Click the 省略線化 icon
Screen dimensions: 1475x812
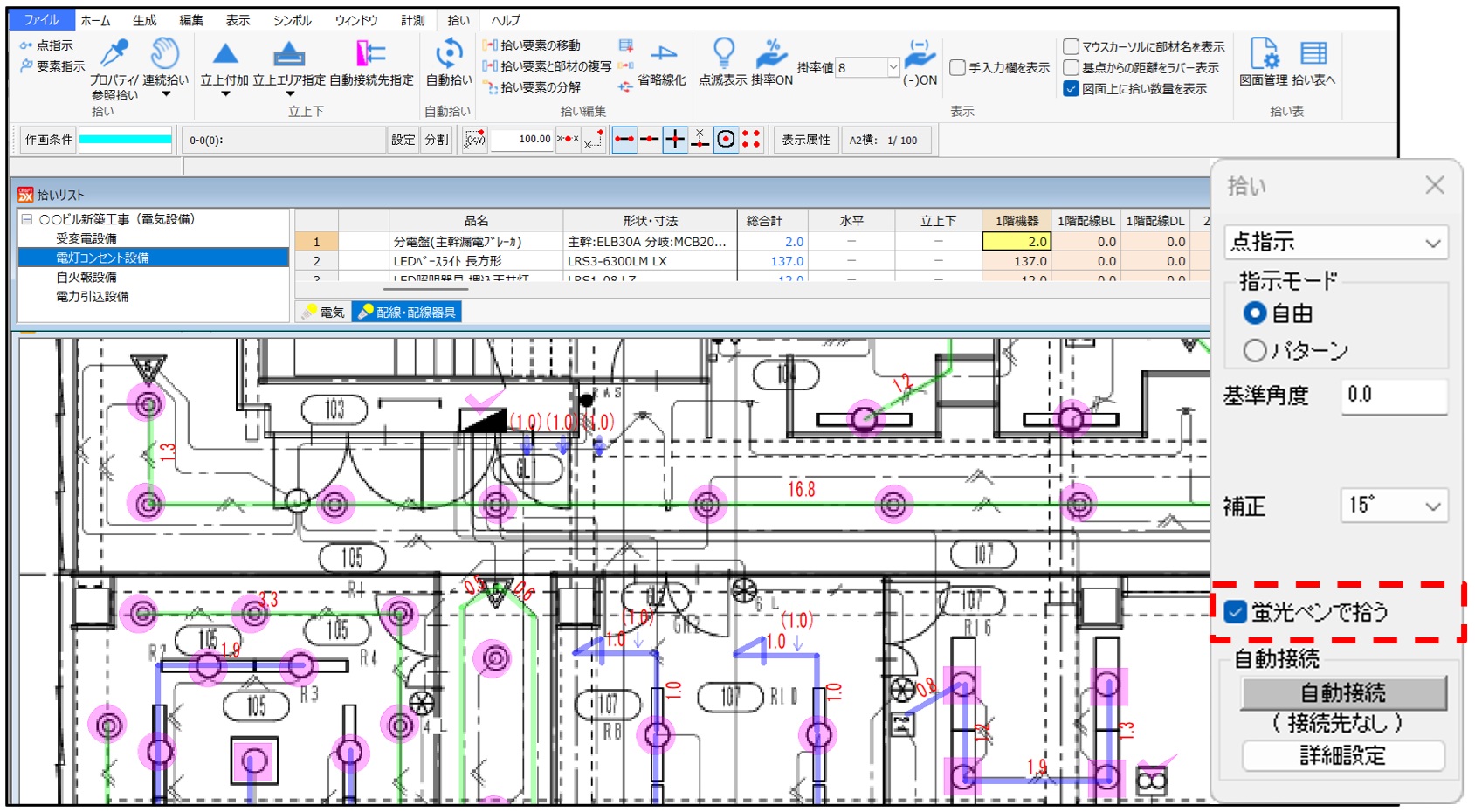tap(663, 54)
